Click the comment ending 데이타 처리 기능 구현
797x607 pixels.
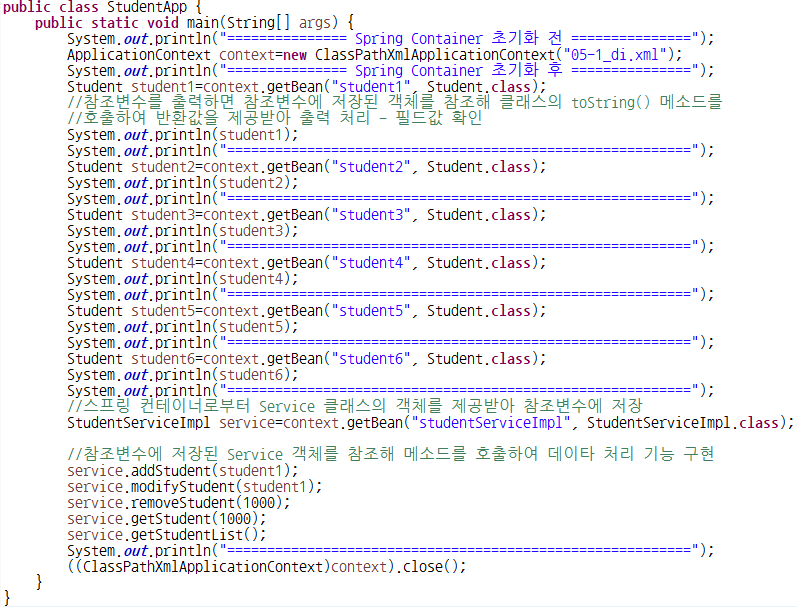[x=390, y=454]
